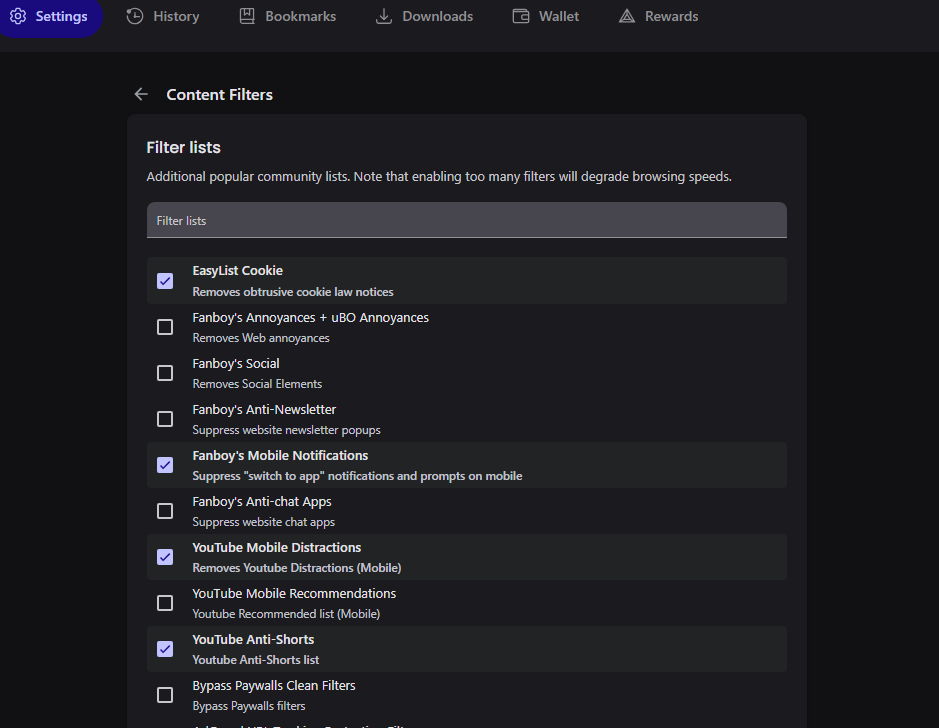
Task: Go back using the Content Filters arrow
Action: (141, 94)
